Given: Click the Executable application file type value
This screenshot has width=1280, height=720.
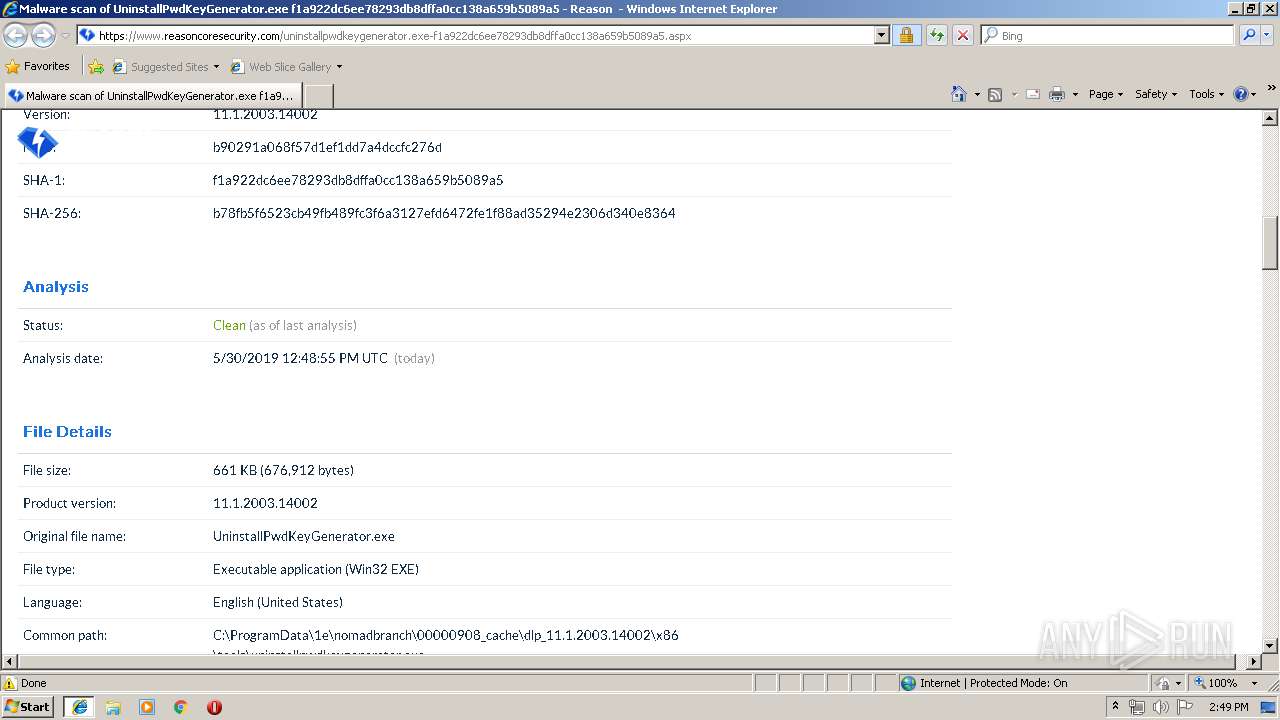Looking at the screenshot, I should [x=316, y=569].
